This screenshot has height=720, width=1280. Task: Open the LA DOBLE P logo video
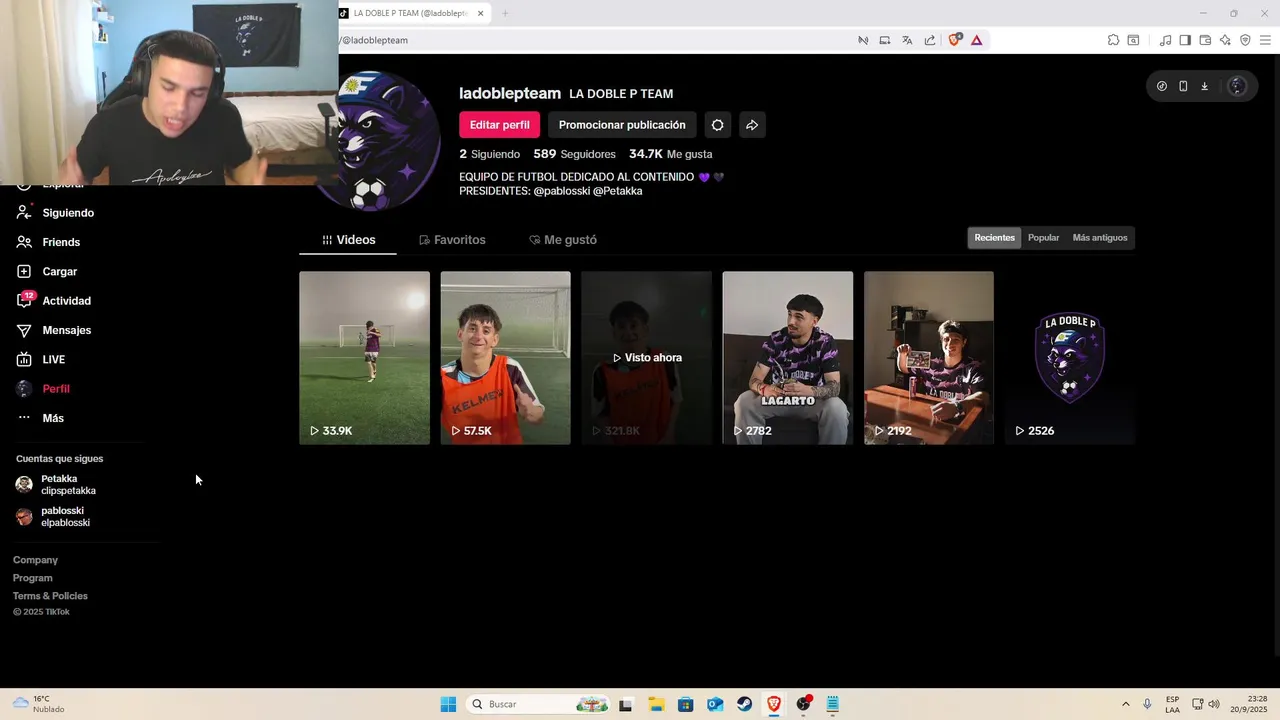pyautogui.click(x=1070, y=358)
